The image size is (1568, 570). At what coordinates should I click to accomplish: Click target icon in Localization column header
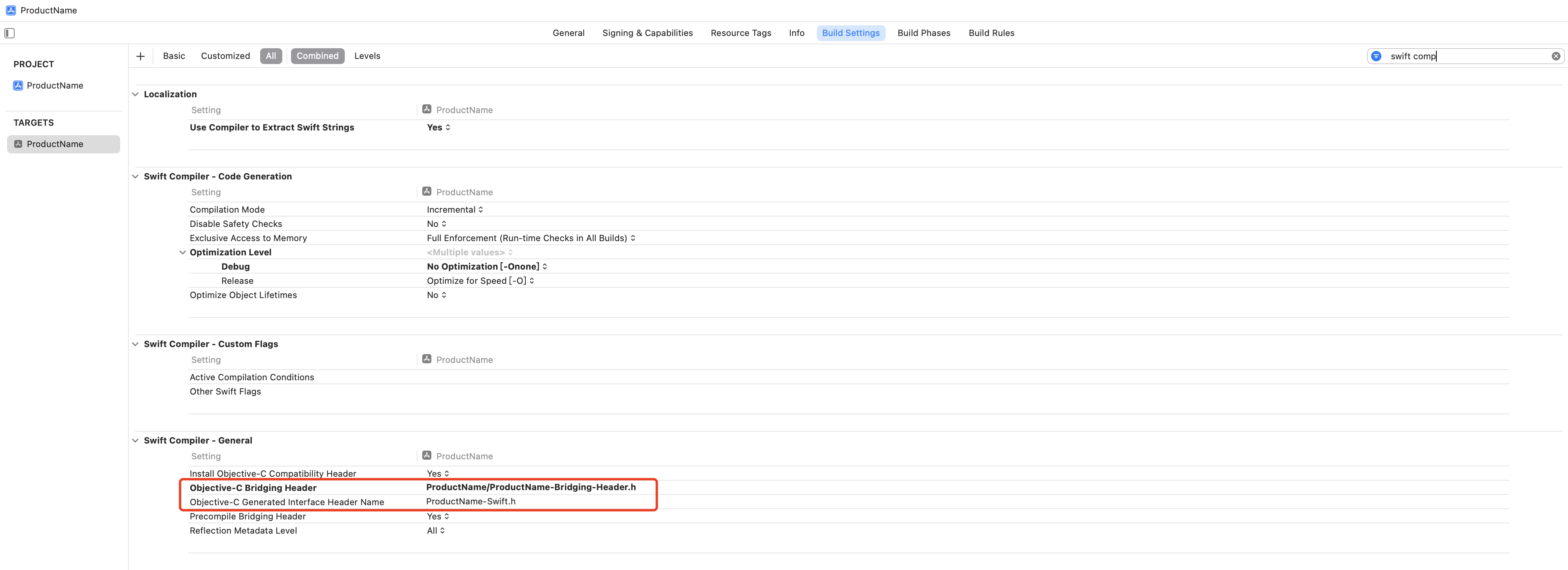[x=427, y=109]
